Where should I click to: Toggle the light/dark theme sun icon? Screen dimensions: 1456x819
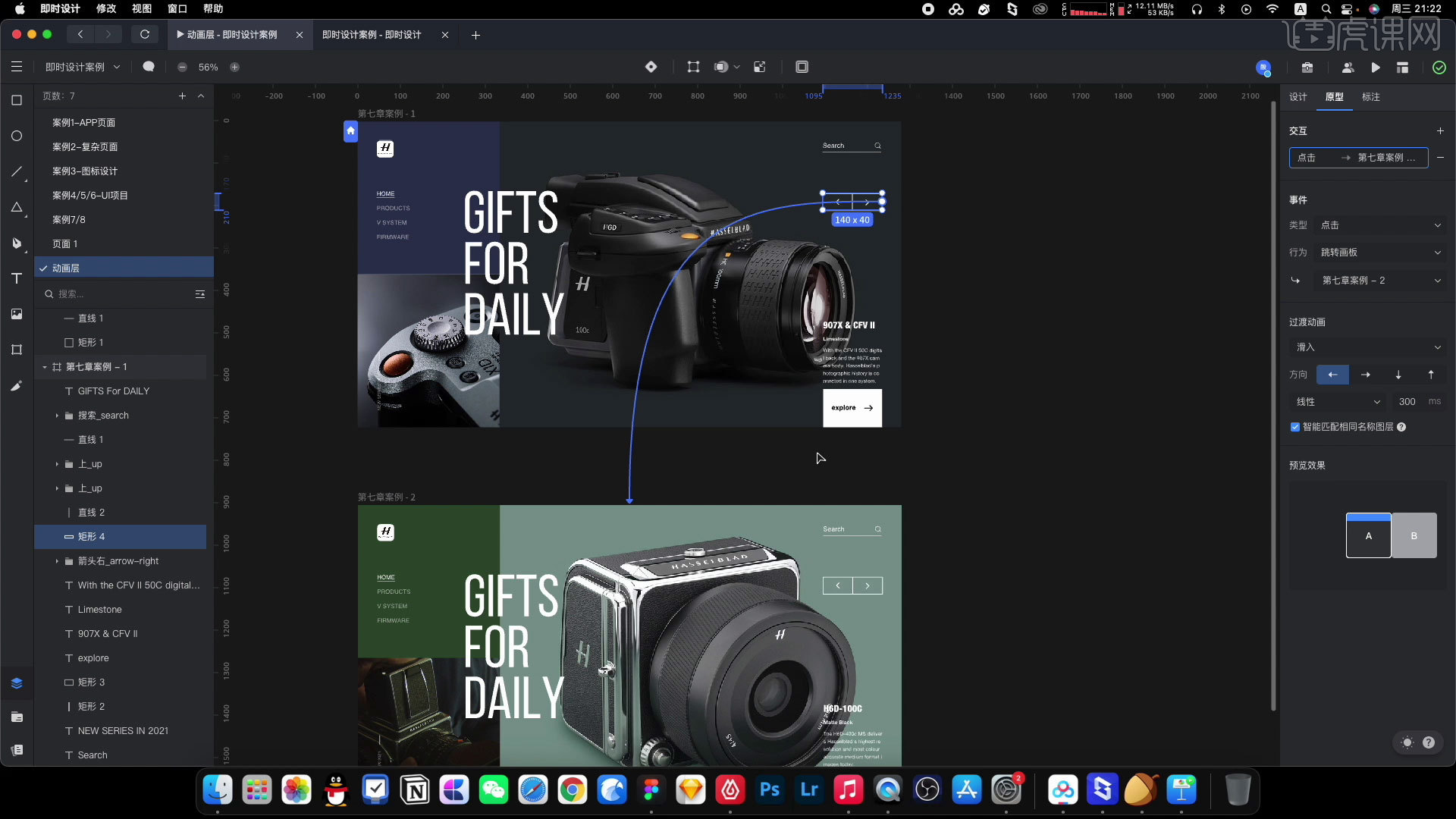point(1407,742)
